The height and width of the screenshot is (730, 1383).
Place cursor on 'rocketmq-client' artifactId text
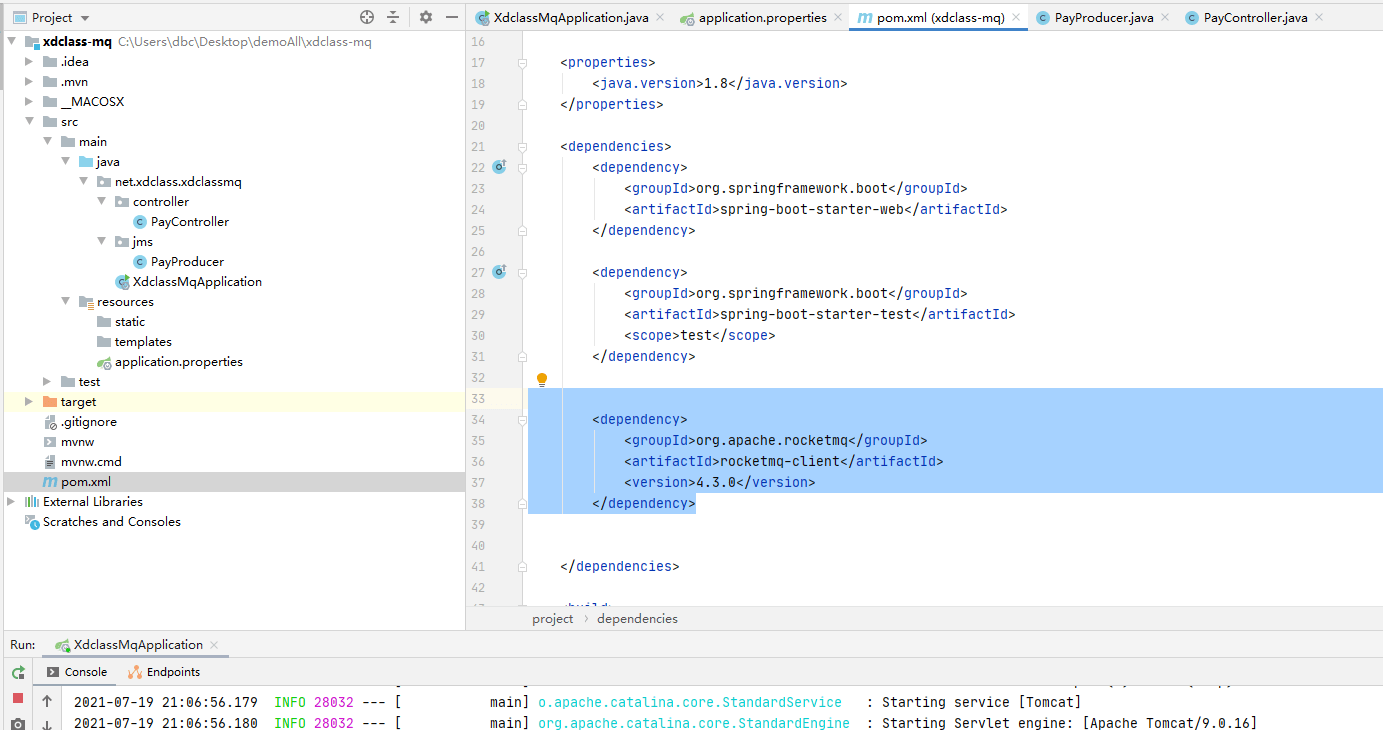pos(780,462)
